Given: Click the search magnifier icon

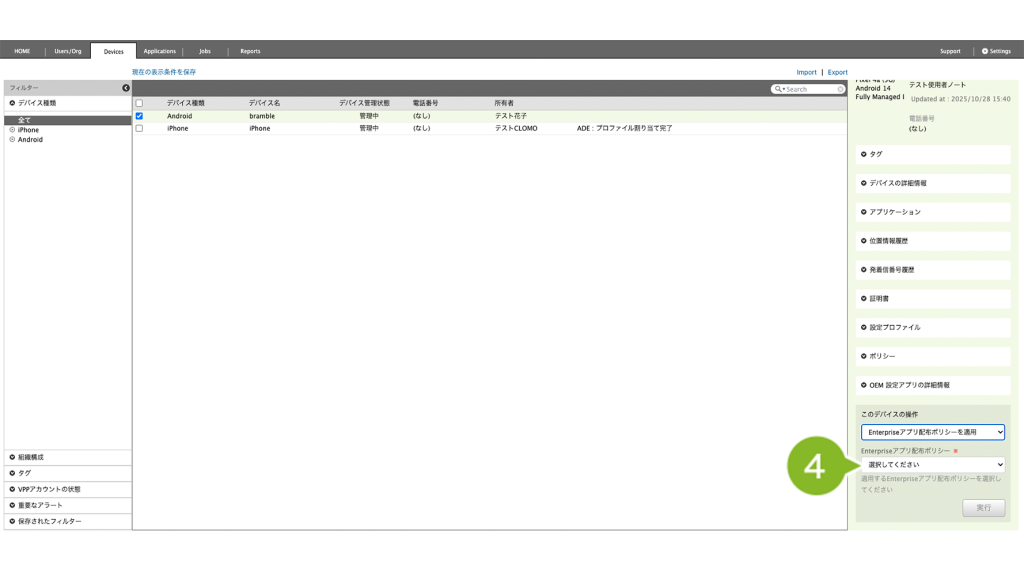Looking at the screenshot, I should click(778, 89).
